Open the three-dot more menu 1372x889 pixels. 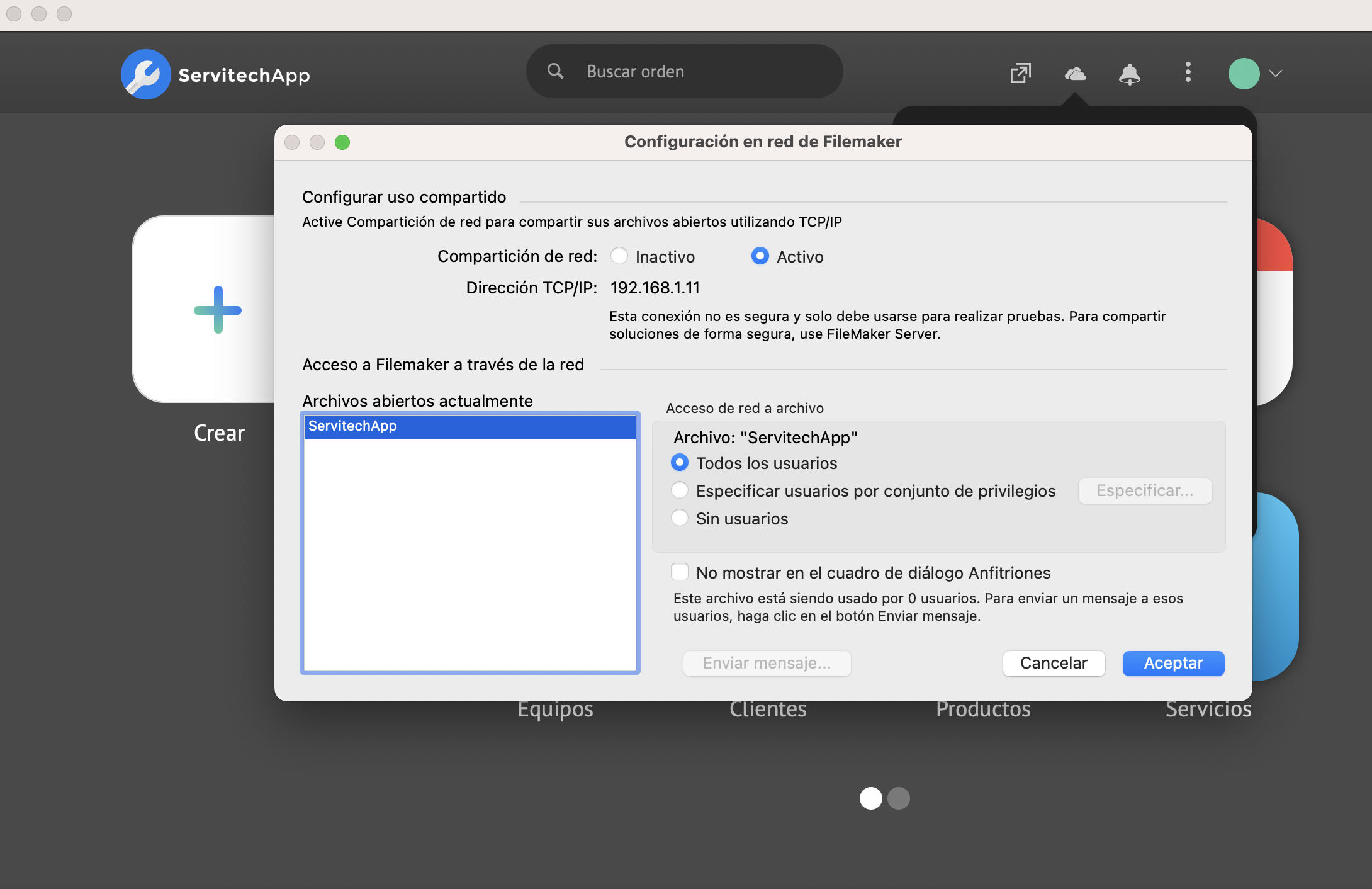[1188, 72]
